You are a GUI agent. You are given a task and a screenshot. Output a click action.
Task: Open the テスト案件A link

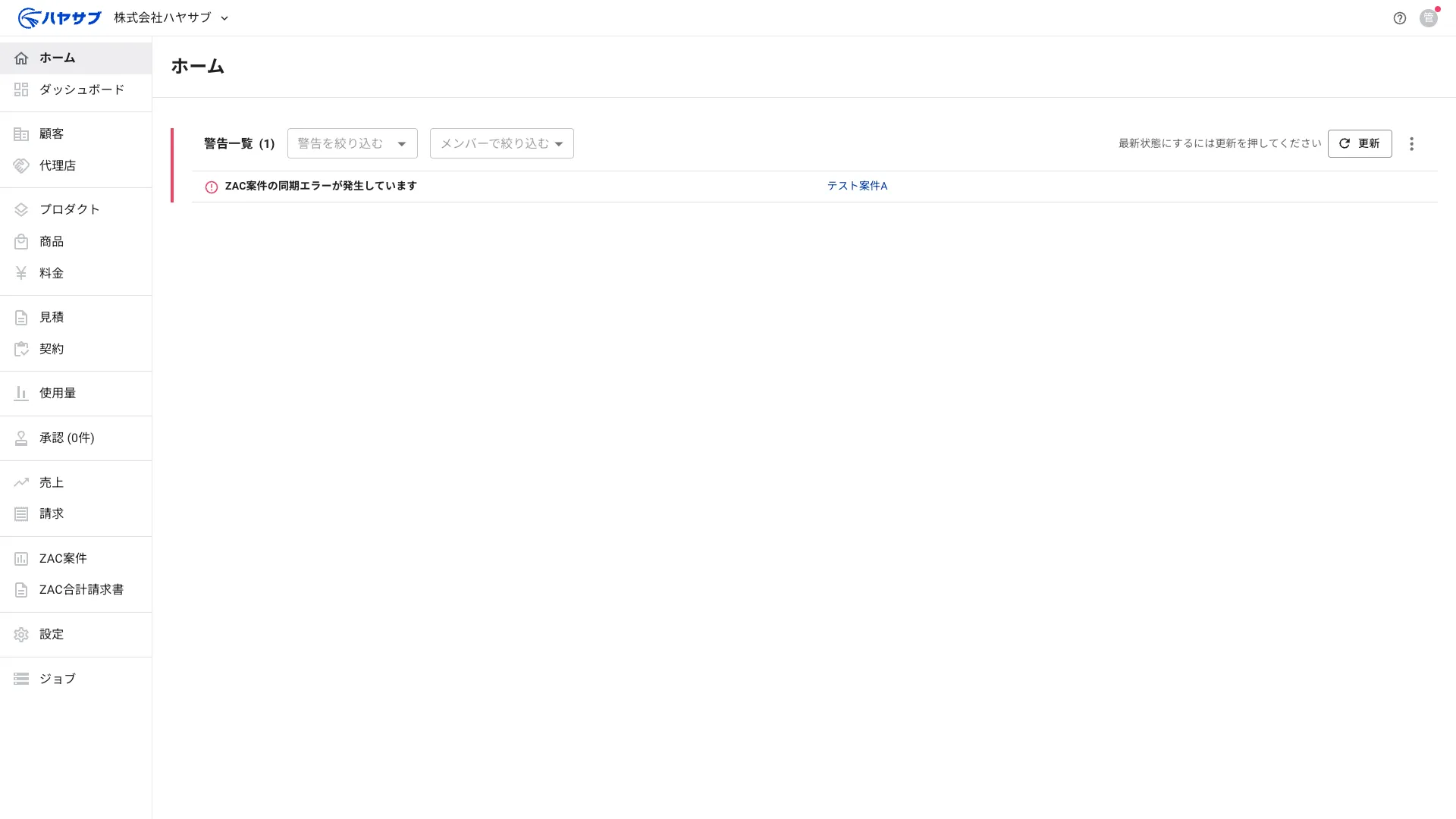click(x=857, y=186)
